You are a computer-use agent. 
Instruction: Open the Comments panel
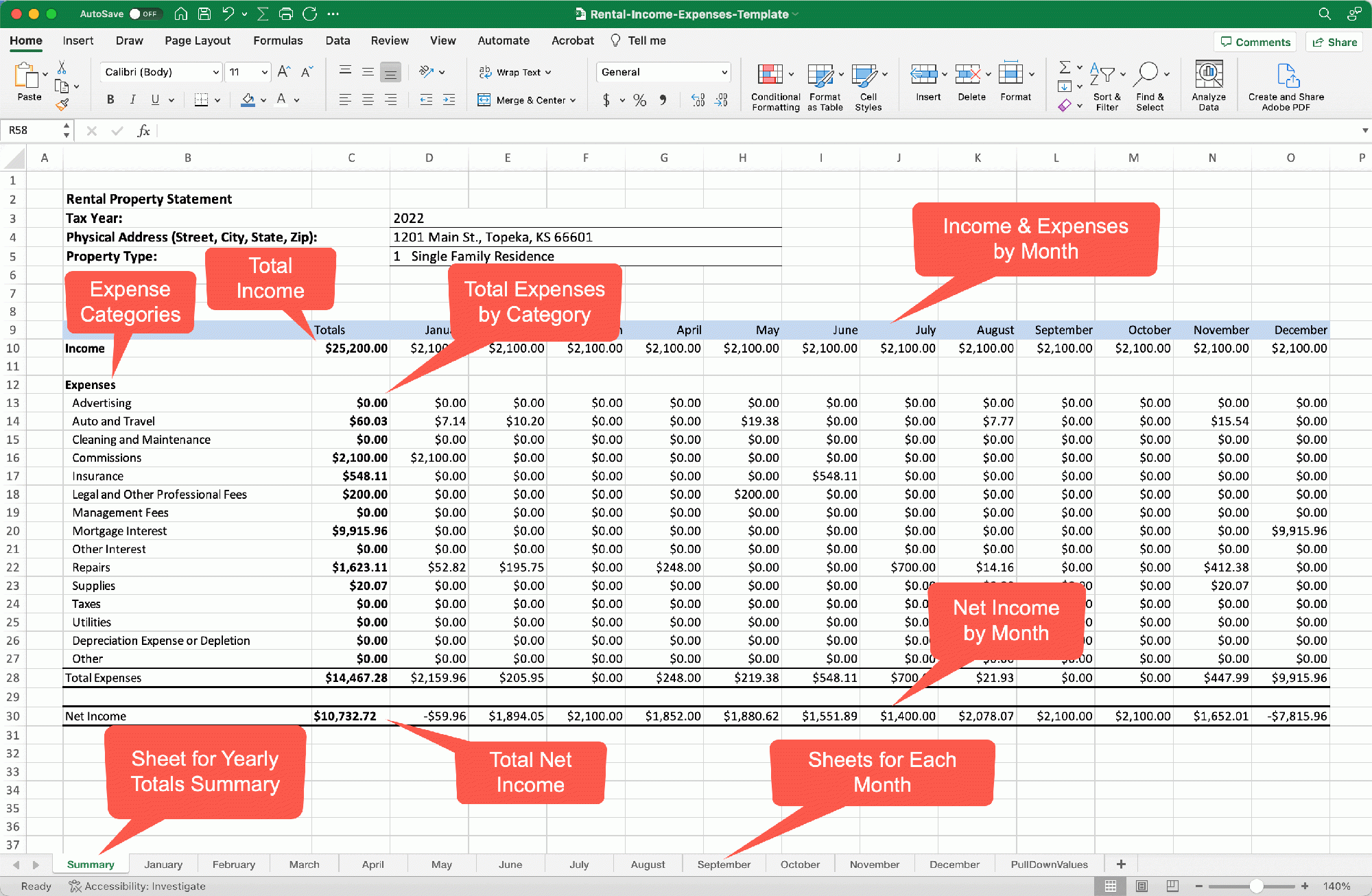point(1255,42)
